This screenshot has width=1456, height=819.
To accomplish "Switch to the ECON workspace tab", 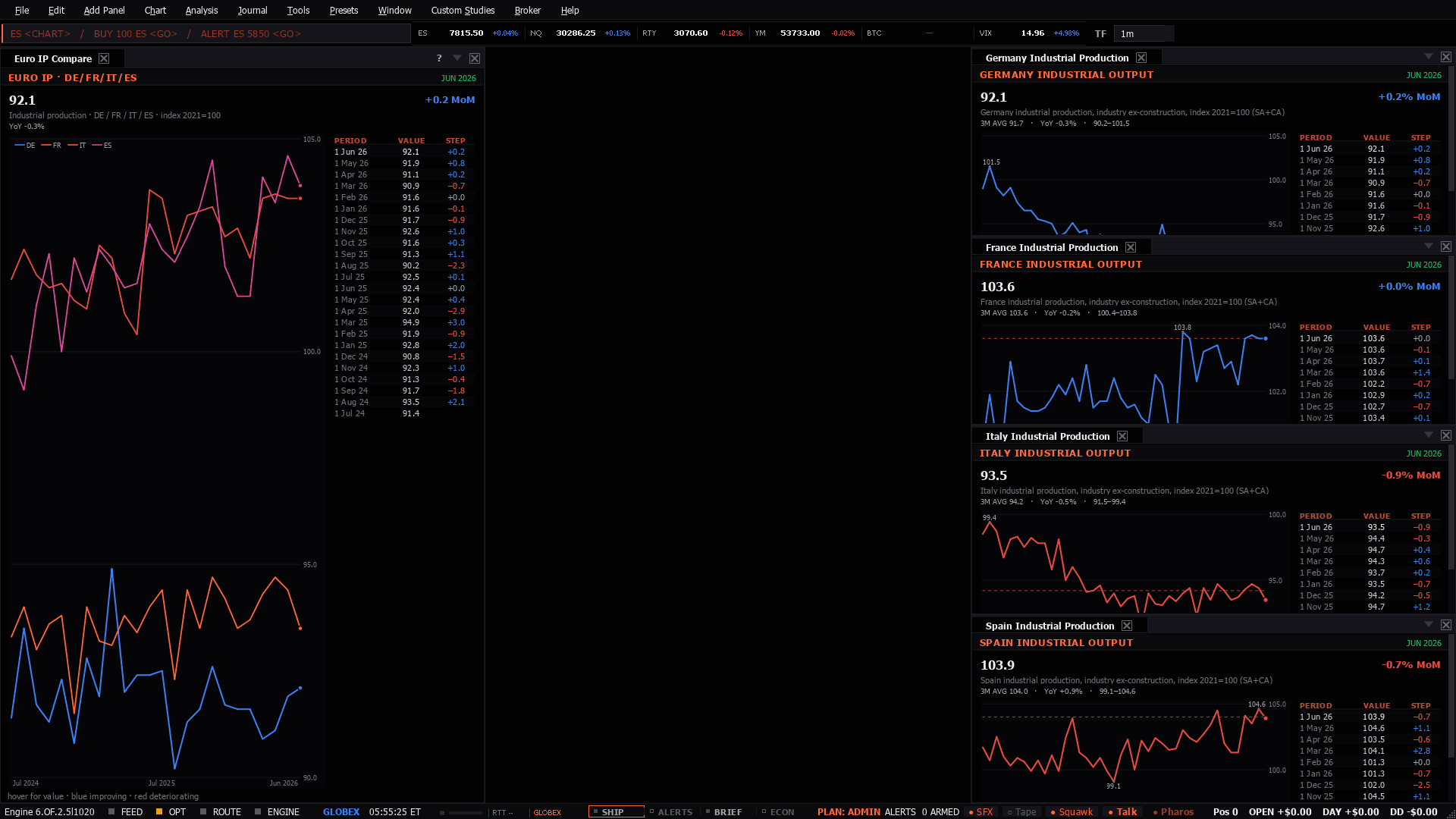I will point(778,811).
